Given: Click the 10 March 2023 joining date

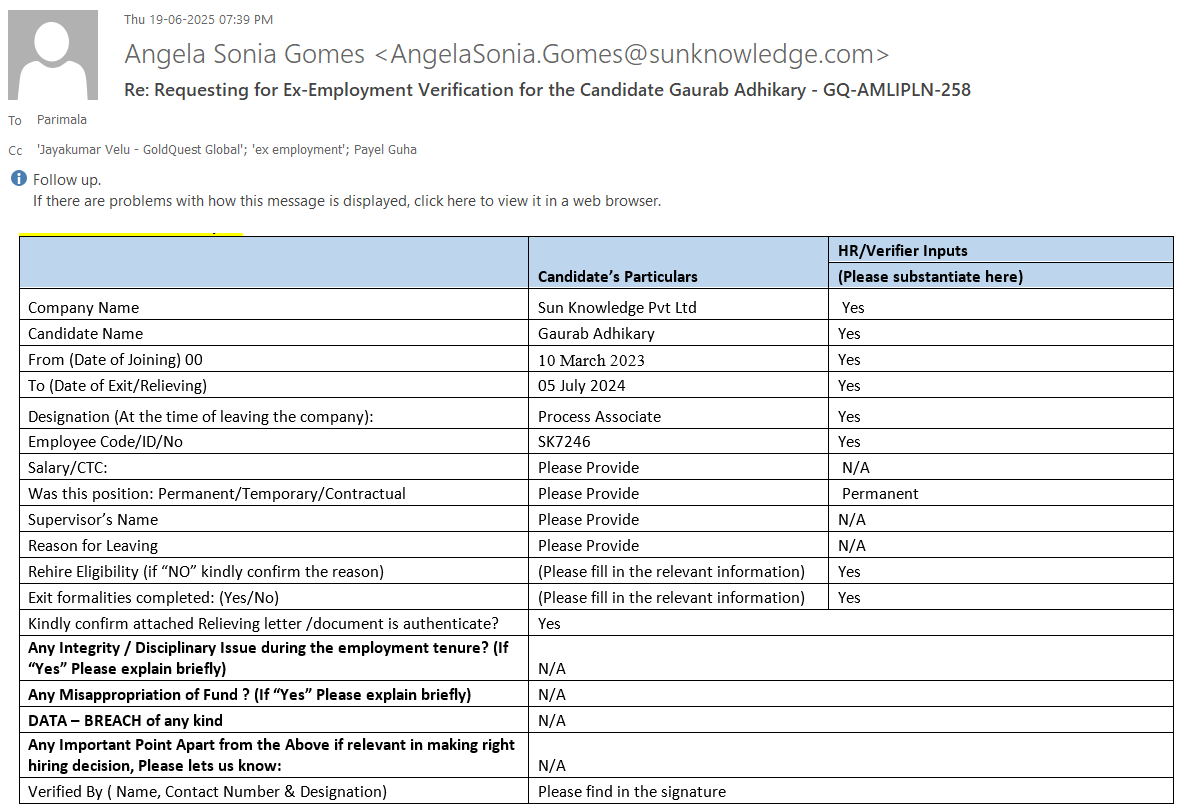Looking at the screenshot, I should [591, 360].
